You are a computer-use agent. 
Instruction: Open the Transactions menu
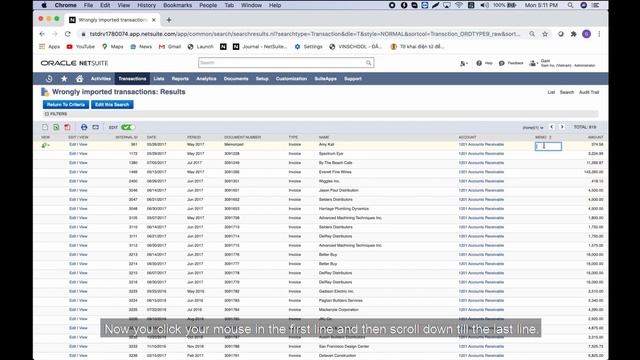(x=132, y=79)
